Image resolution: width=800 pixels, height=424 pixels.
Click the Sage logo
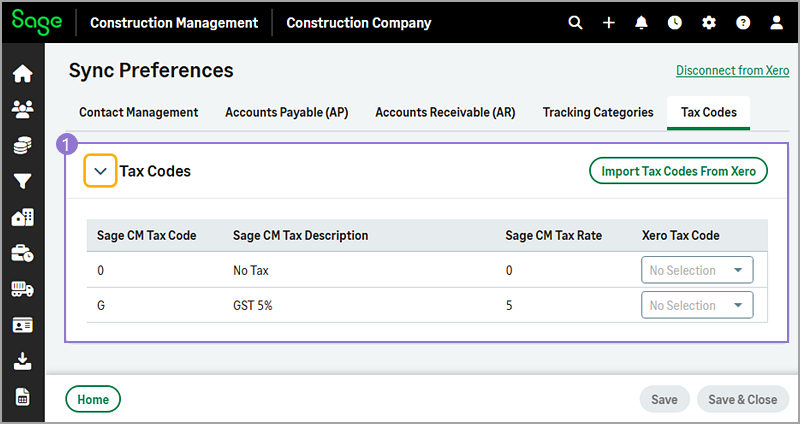(x=37, y=22)
